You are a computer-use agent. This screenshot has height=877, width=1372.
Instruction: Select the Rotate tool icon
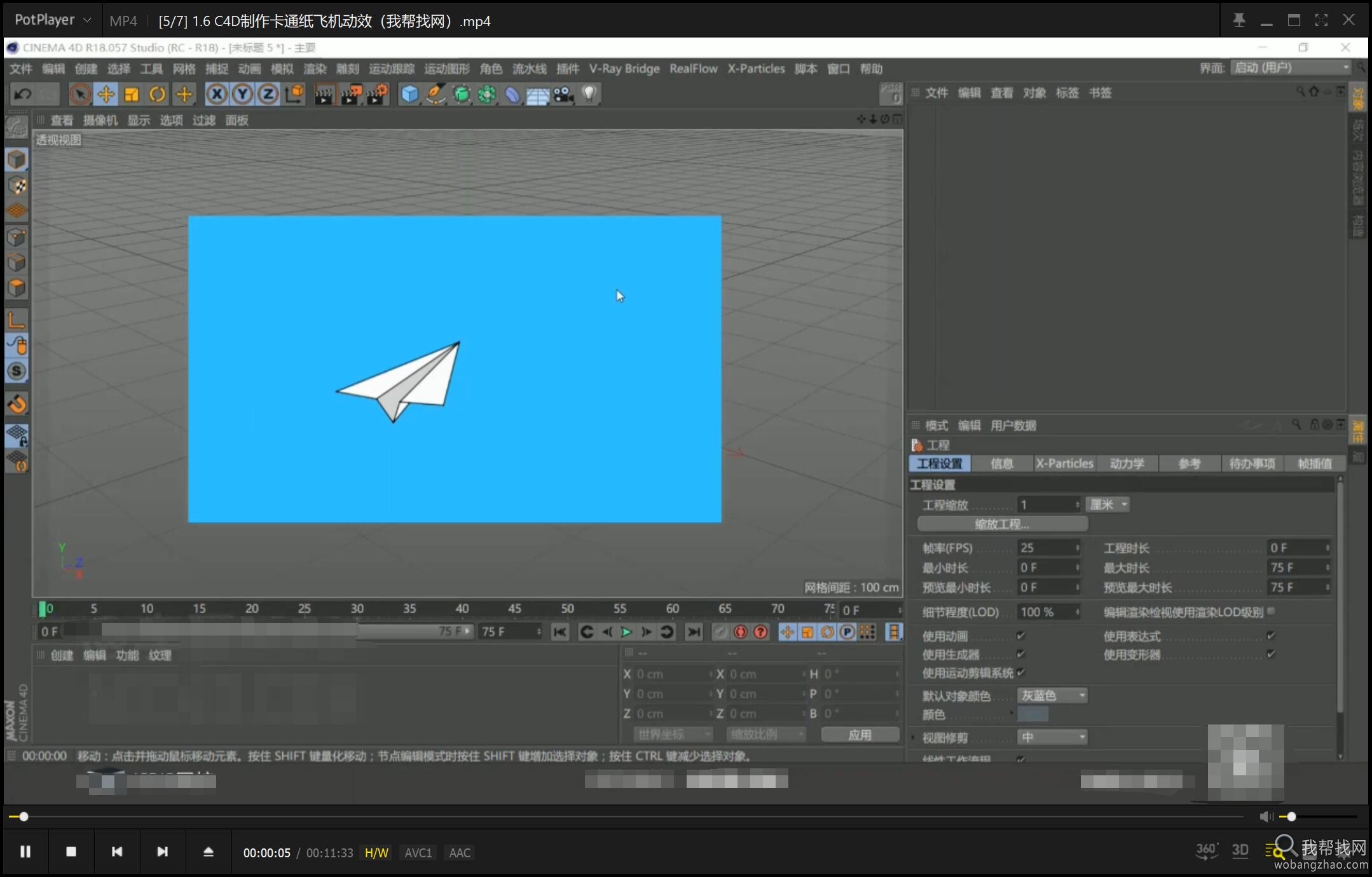[x=157, y=95]
